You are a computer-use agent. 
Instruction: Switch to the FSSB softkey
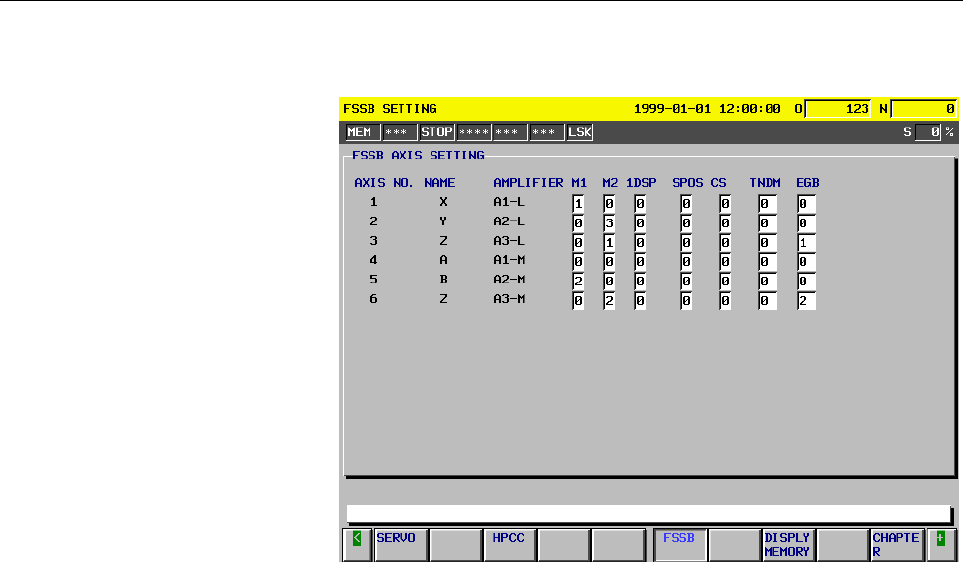(680, 545)
